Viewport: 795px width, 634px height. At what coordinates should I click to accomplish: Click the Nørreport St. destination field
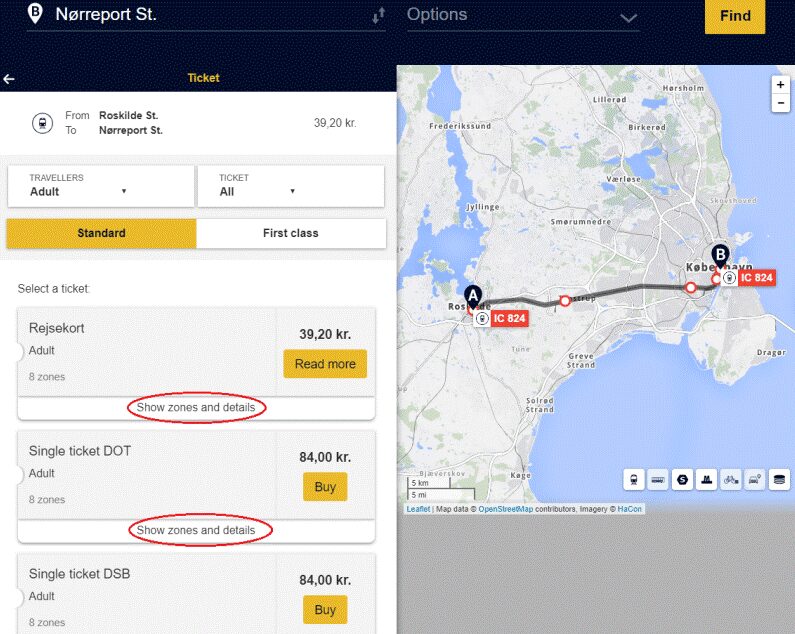200,16
